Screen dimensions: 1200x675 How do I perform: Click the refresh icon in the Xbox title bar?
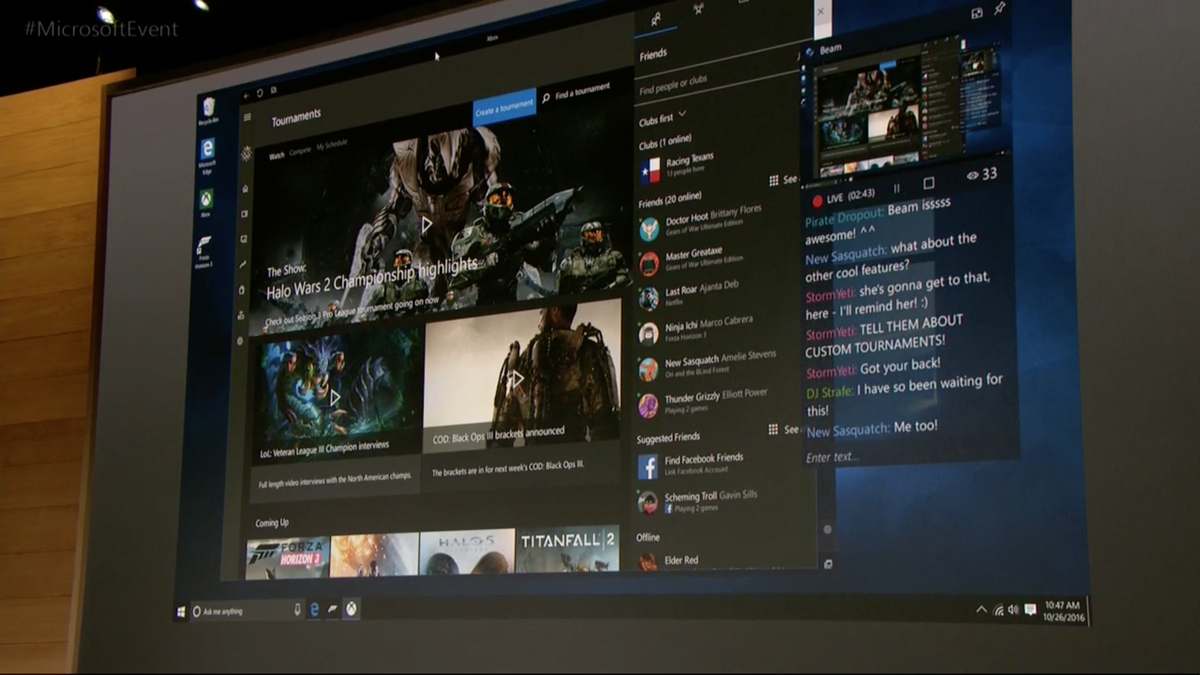[x=259, y=93]
